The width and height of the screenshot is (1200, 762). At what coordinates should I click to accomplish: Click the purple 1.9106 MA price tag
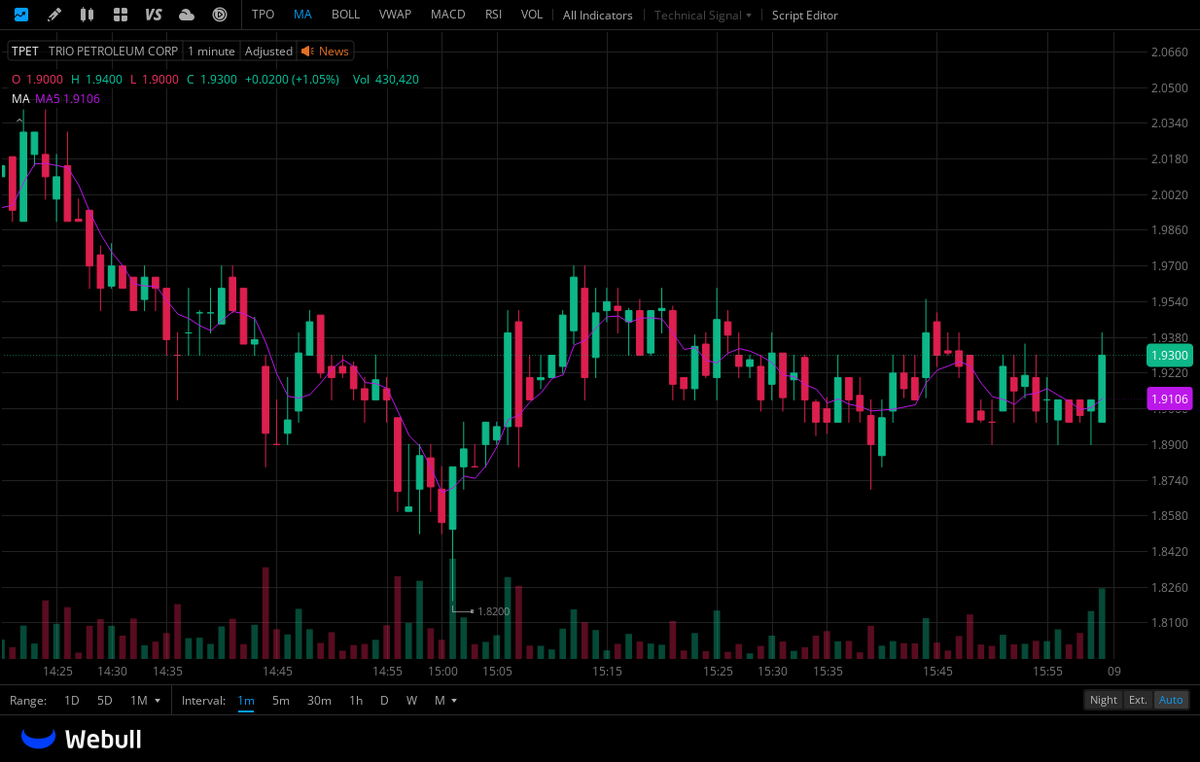tap(1168, 399)
